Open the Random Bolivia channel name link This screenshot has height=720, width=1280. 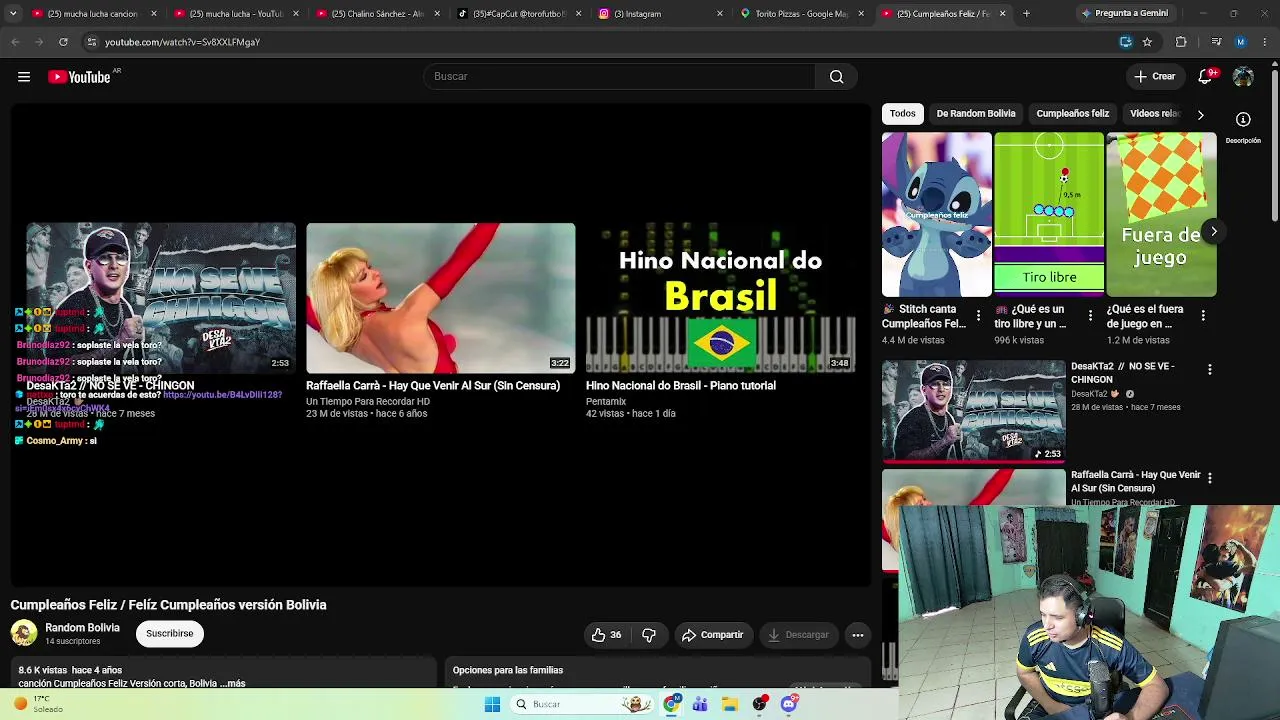[82, 628]
